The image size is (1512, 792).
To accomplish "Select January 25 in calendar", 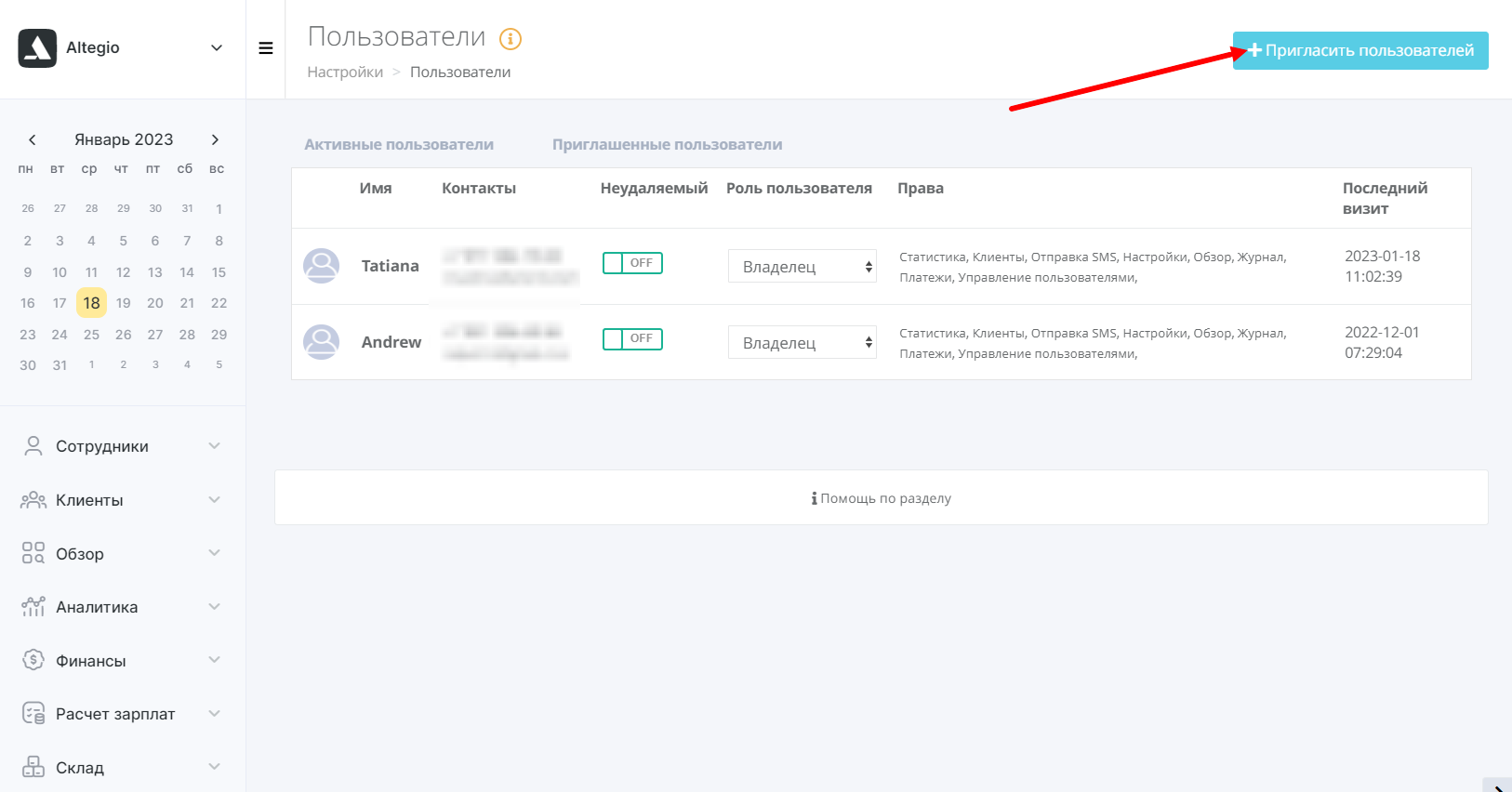I will coord(91,335).
